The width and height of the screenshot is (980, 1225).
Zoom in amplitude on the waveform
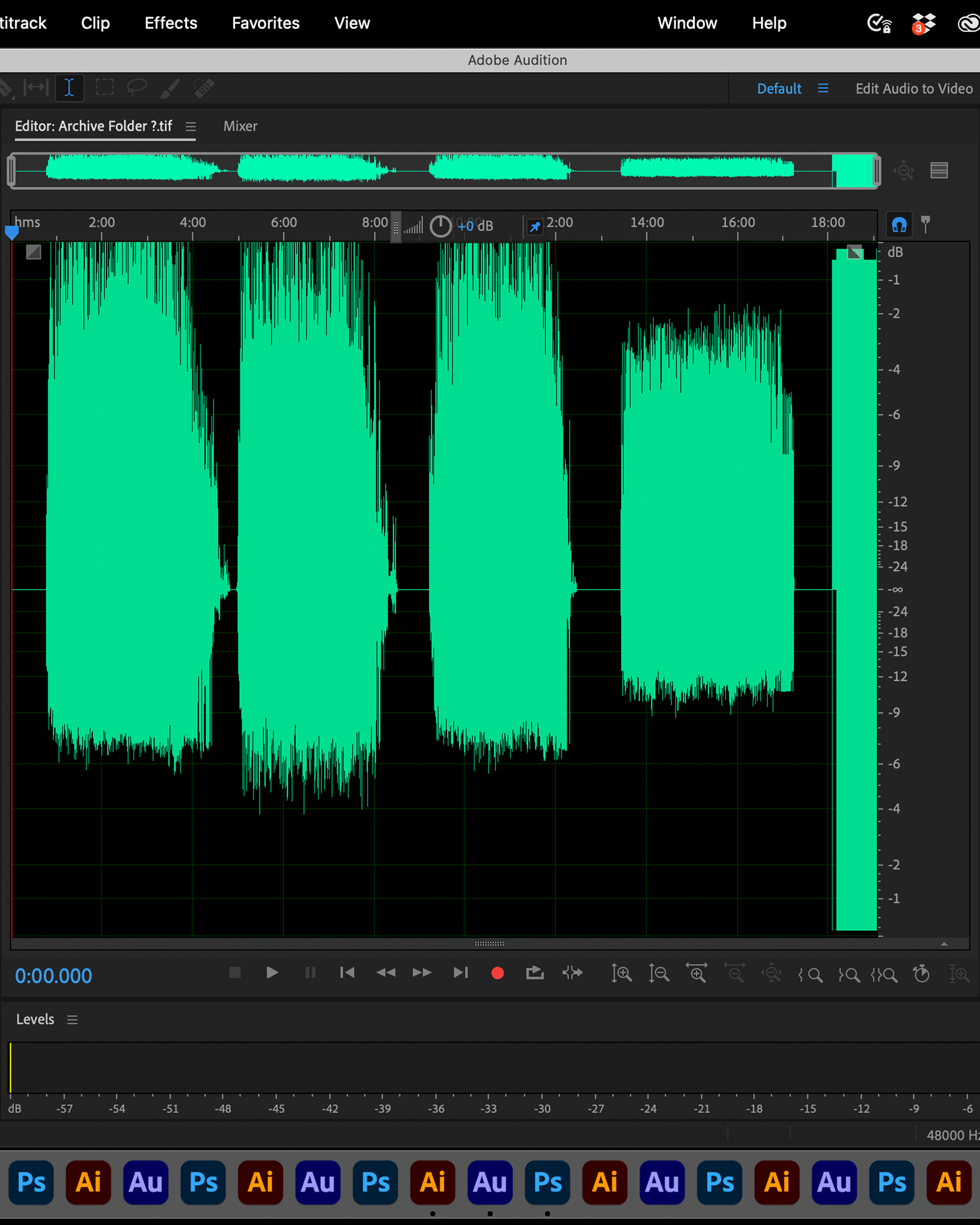pos(622,973)
